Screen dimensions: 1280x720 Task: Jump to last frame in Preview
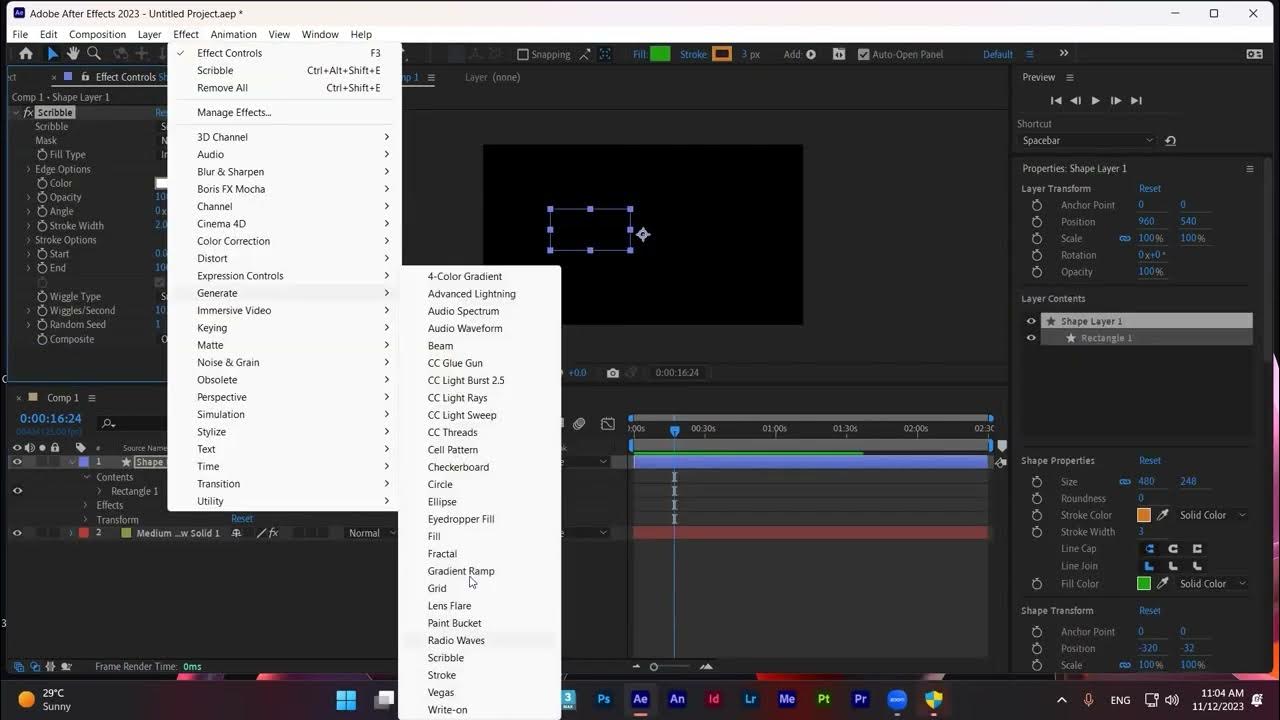pos(1136,101)
